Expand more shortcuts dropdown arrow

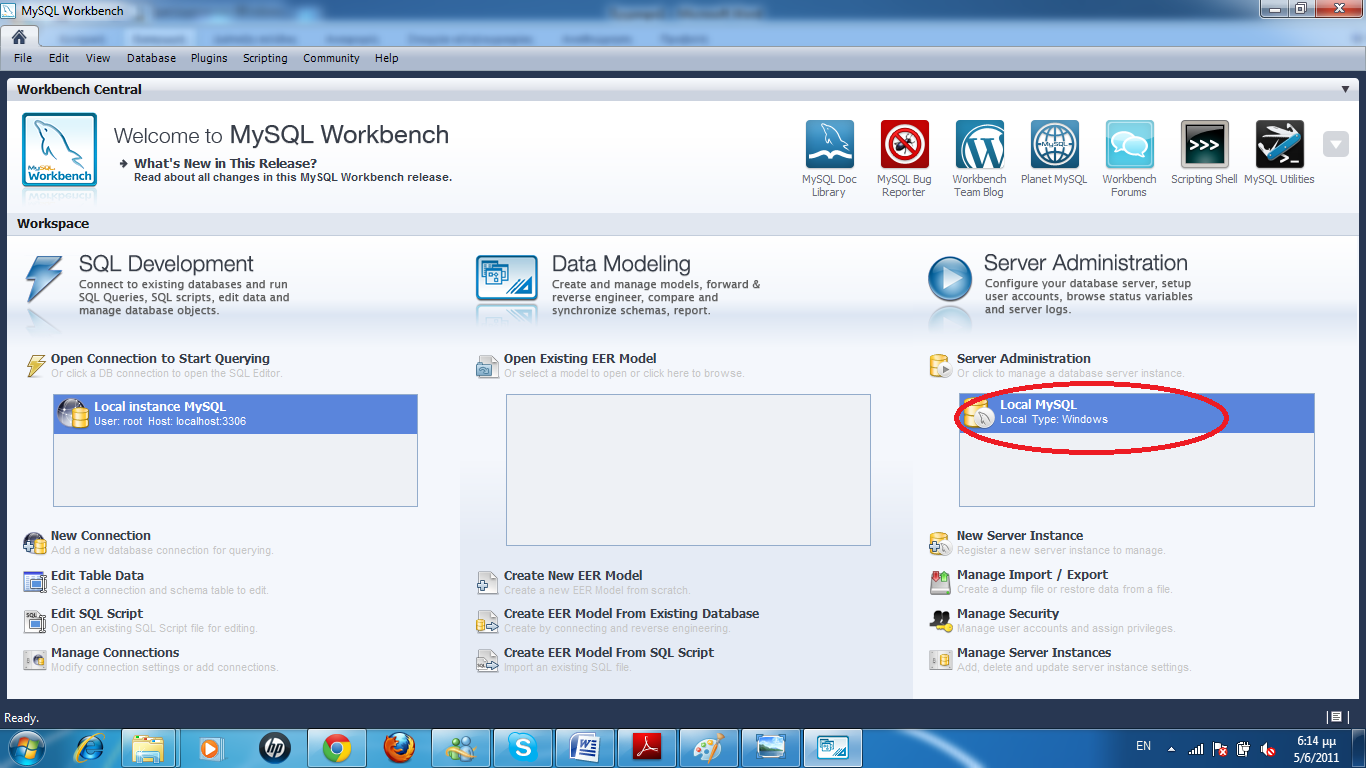[1336, 144]
